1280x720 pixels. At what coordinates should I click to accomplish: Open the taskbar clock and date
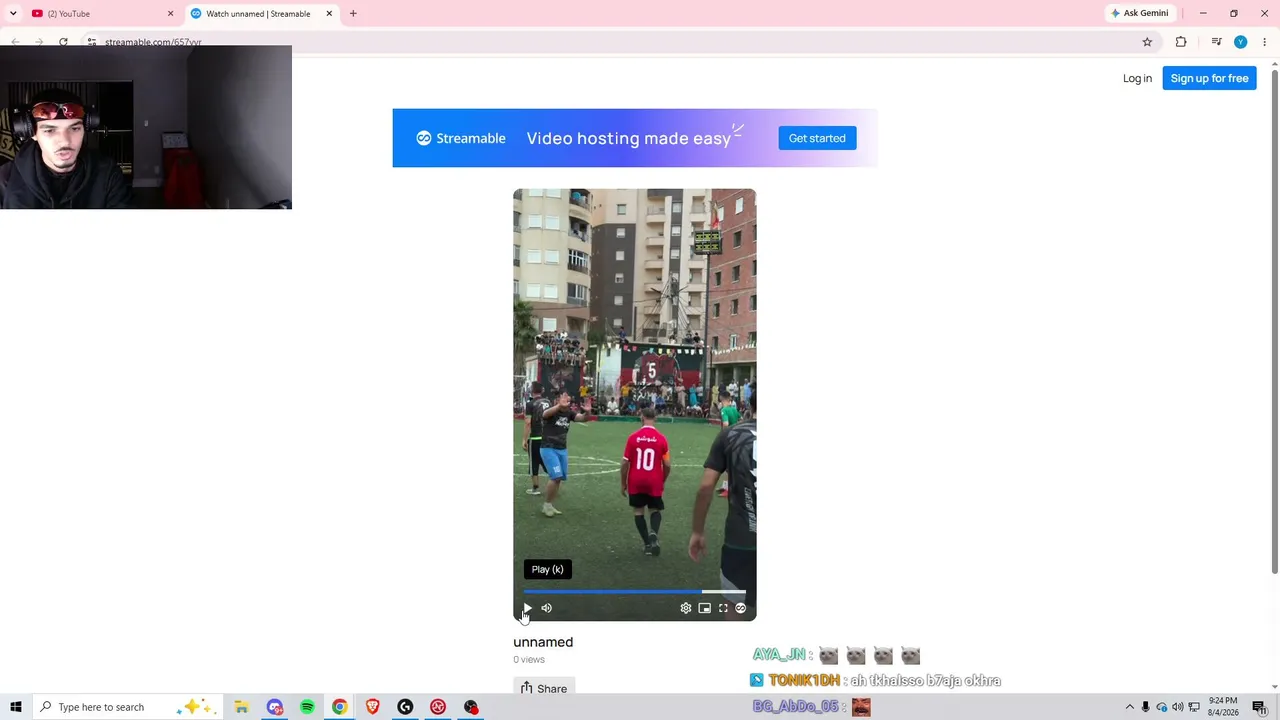point(1223,707)
